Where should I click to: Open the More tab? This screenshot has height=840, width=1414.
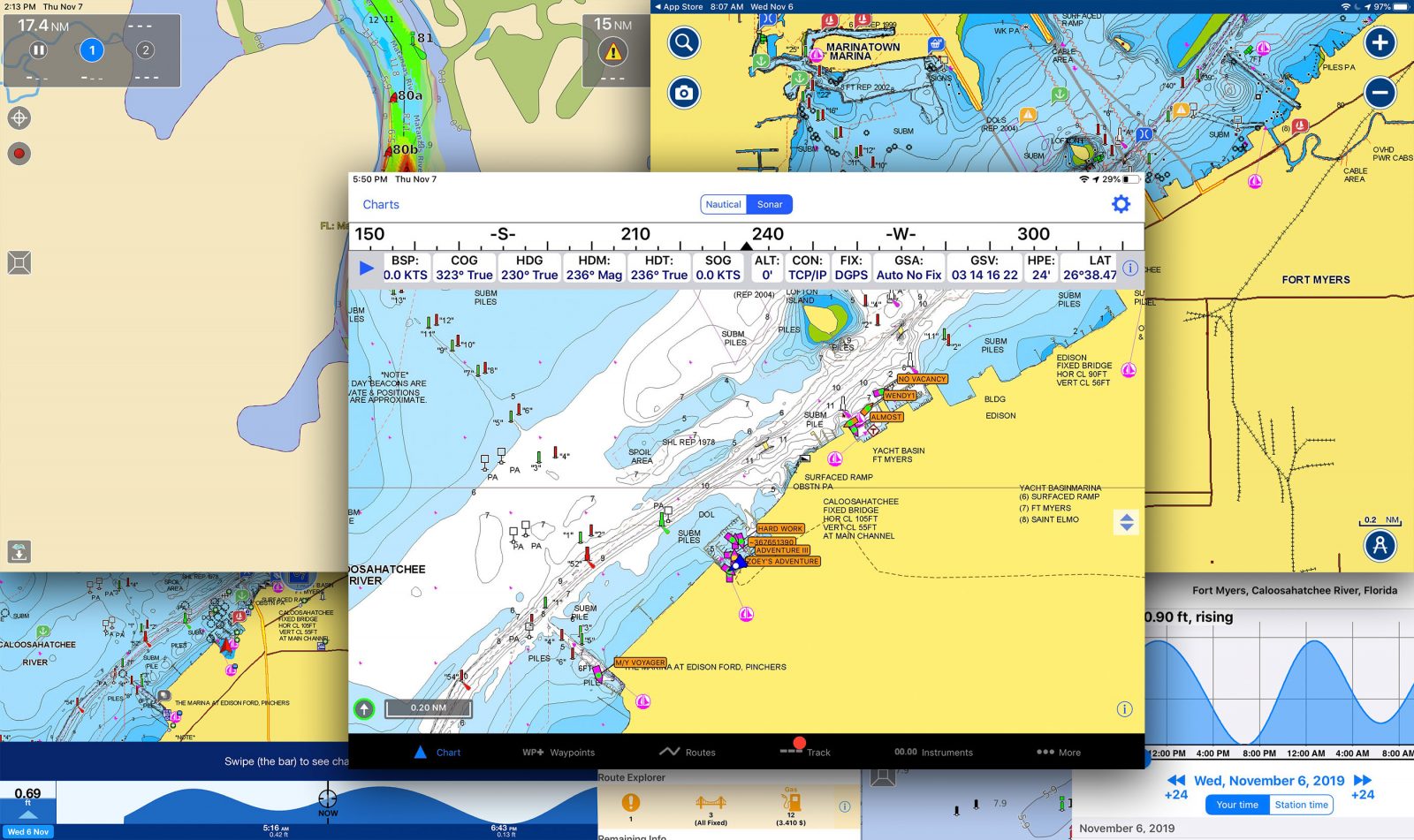(1059, 753)
